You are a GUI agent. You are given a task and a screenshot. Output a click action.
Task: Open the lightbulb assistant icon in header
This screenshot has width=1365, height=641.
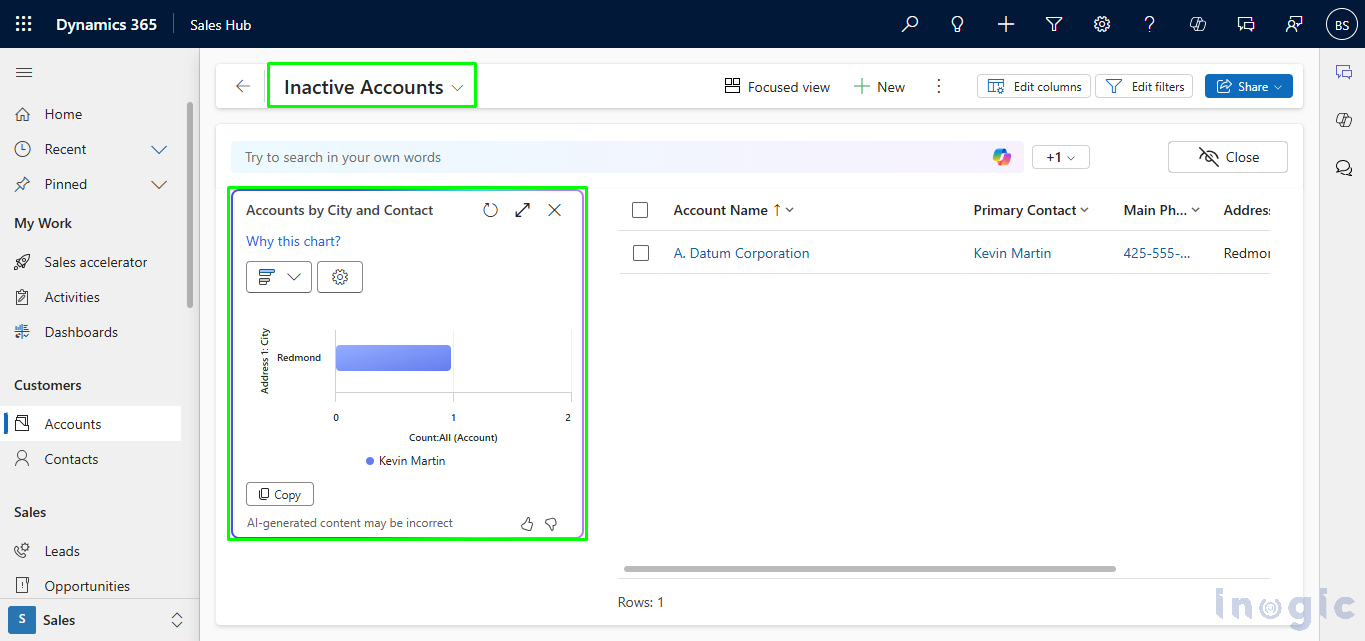(958, 24)
